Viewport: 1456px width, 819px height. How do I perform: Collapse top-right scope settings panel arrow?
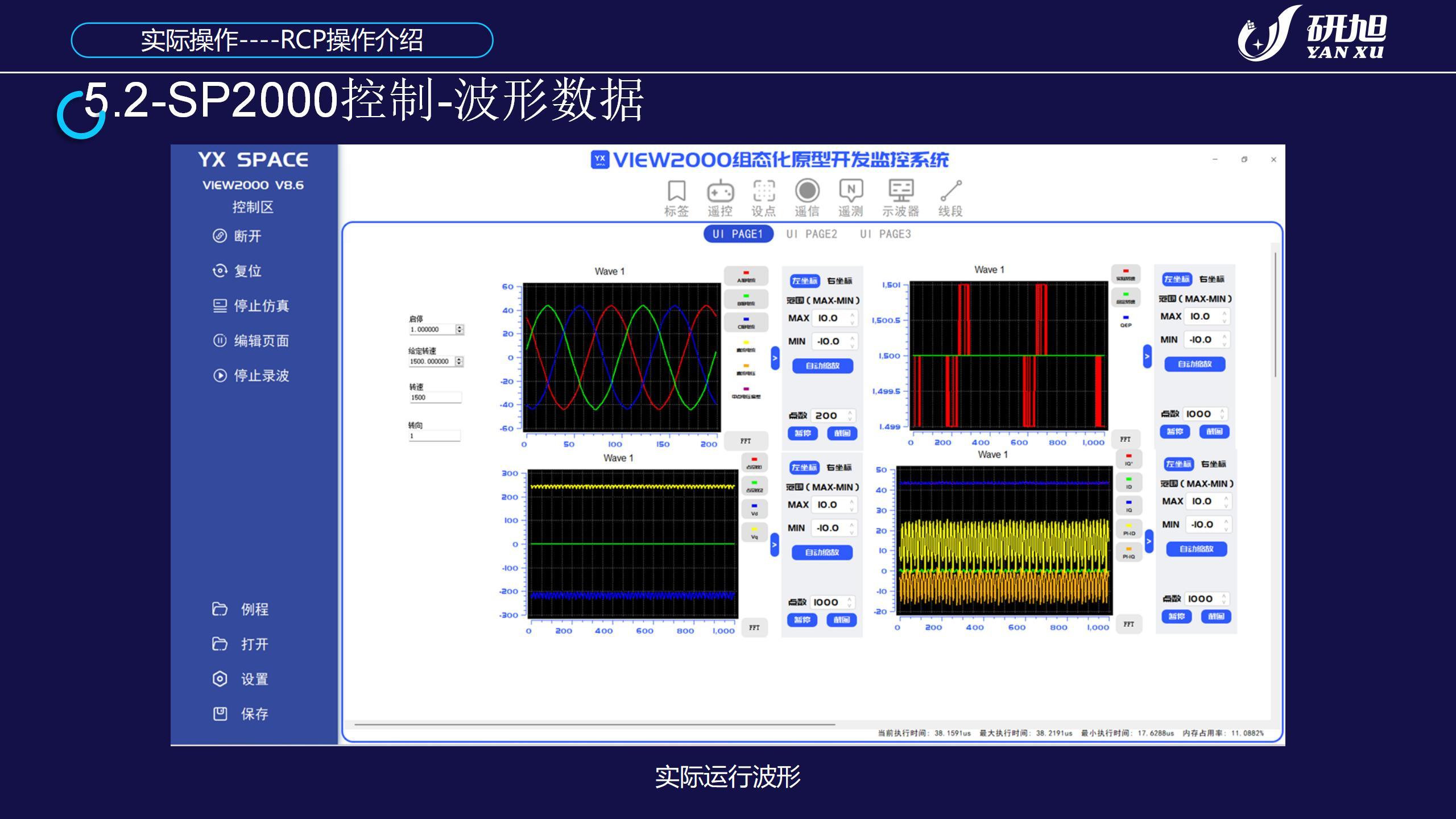[x=1147, y=357]
